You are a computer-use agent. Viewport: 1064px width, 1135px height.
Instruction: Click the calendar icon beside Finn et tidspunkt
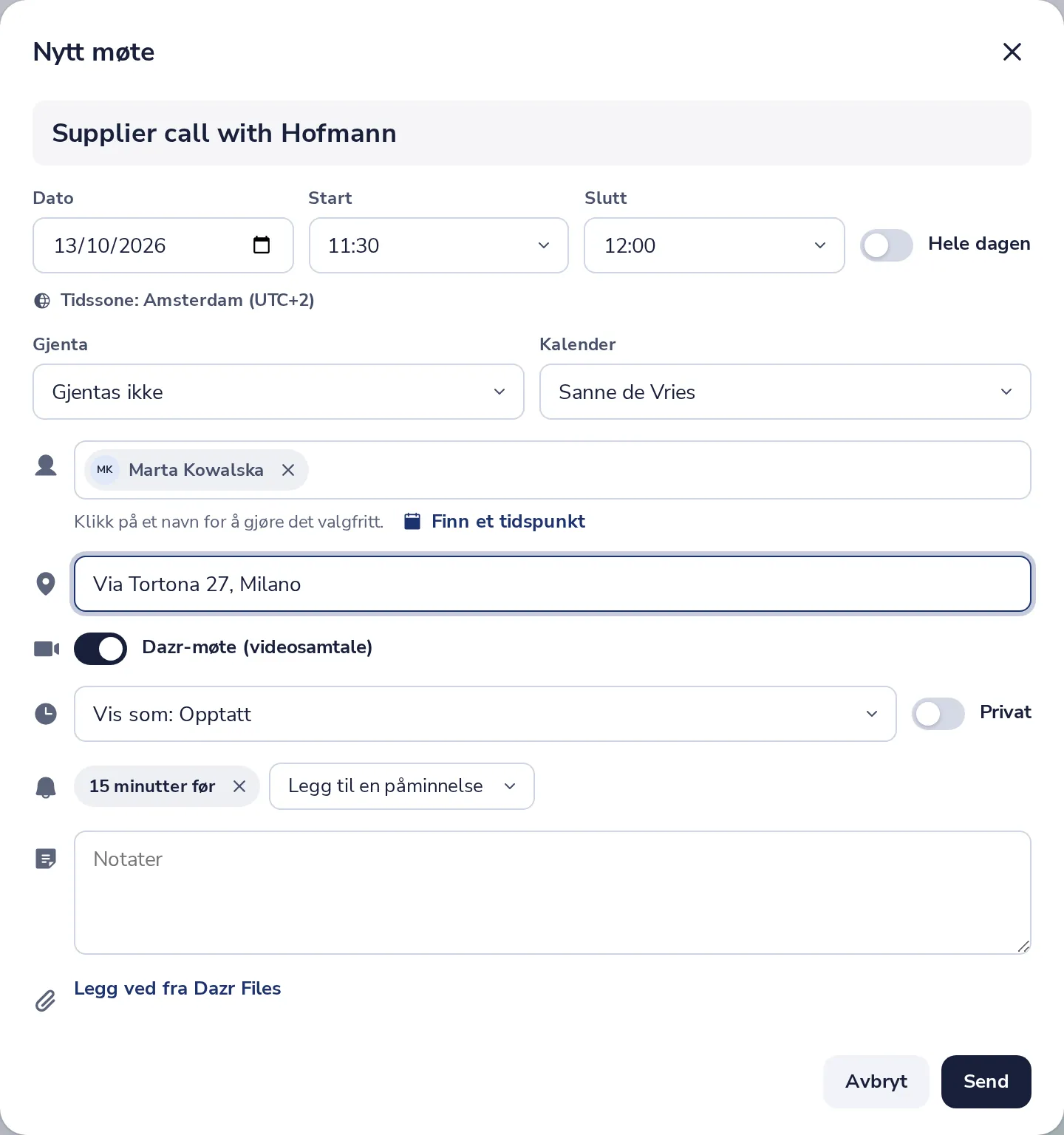[412, 522]
